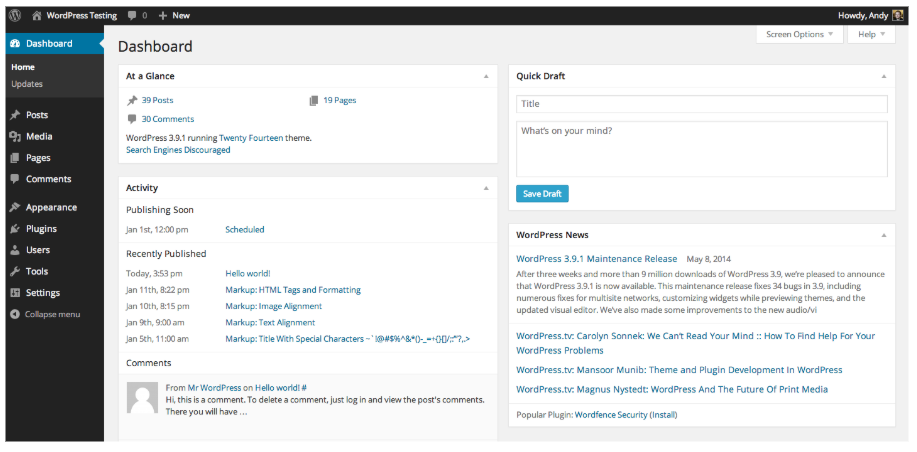The height and width of the screenshot is (452, 917).
Task: Click the Collapse menu arrow icon
Action: 15,315
